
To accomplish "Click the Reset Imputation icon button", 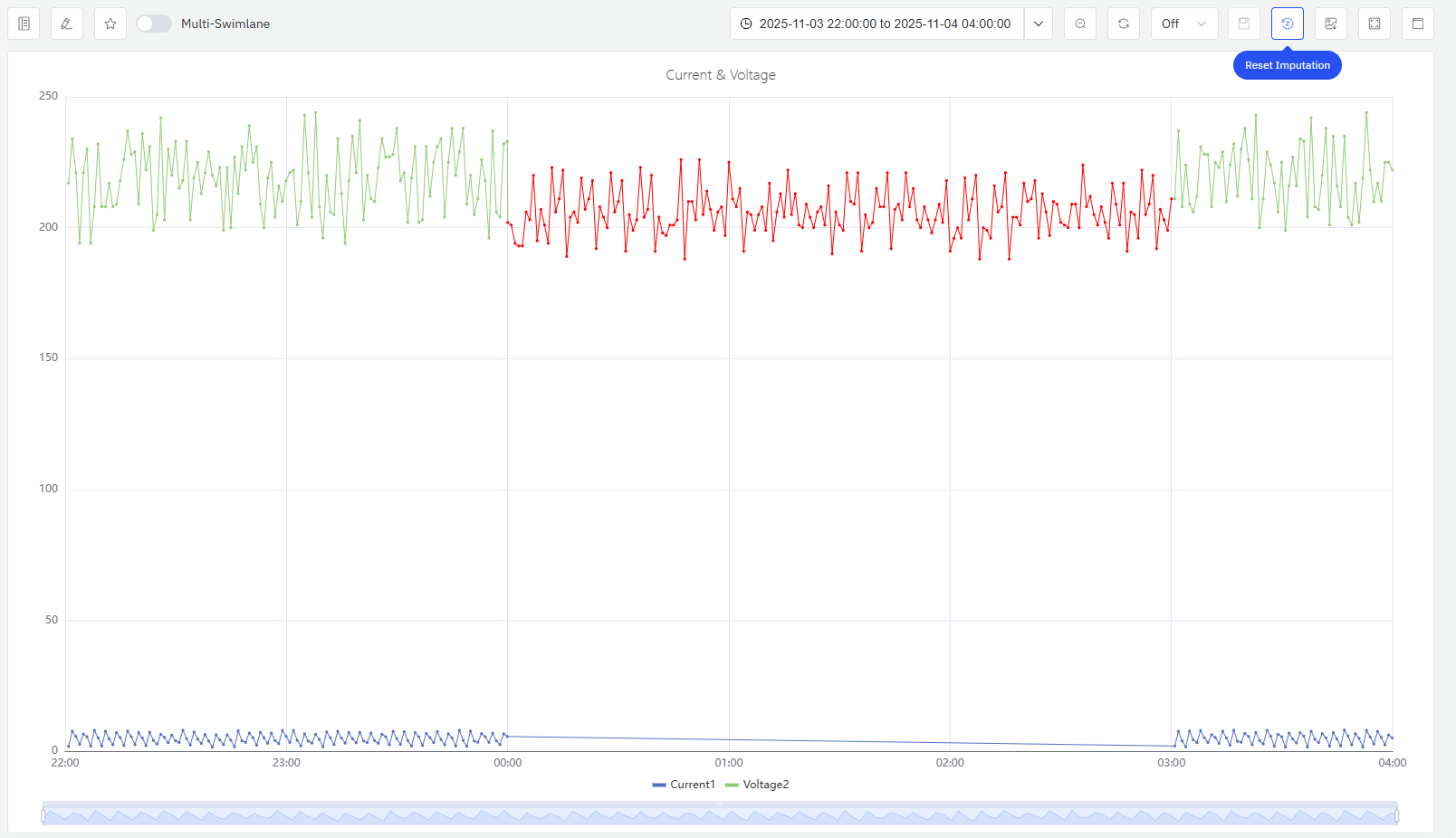I will pos(1288,24).
